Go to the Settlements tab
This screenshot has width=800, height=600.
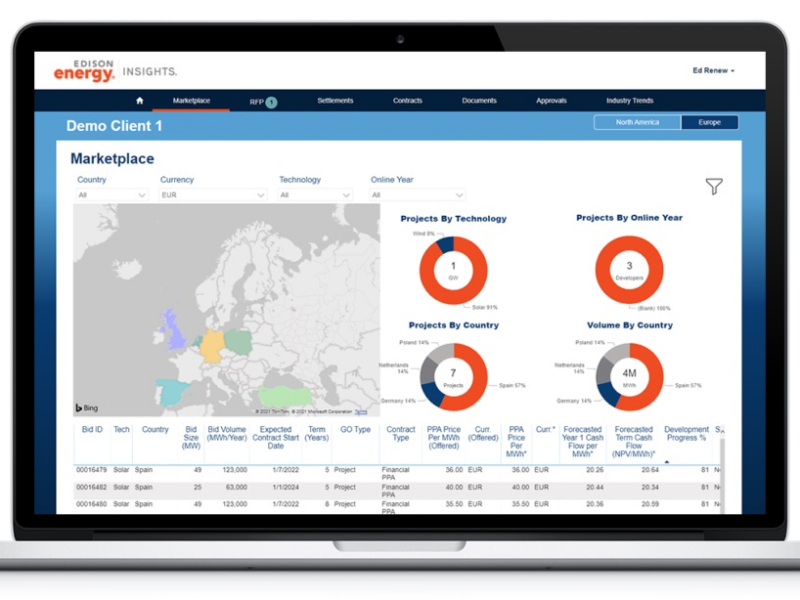(335, 101)
